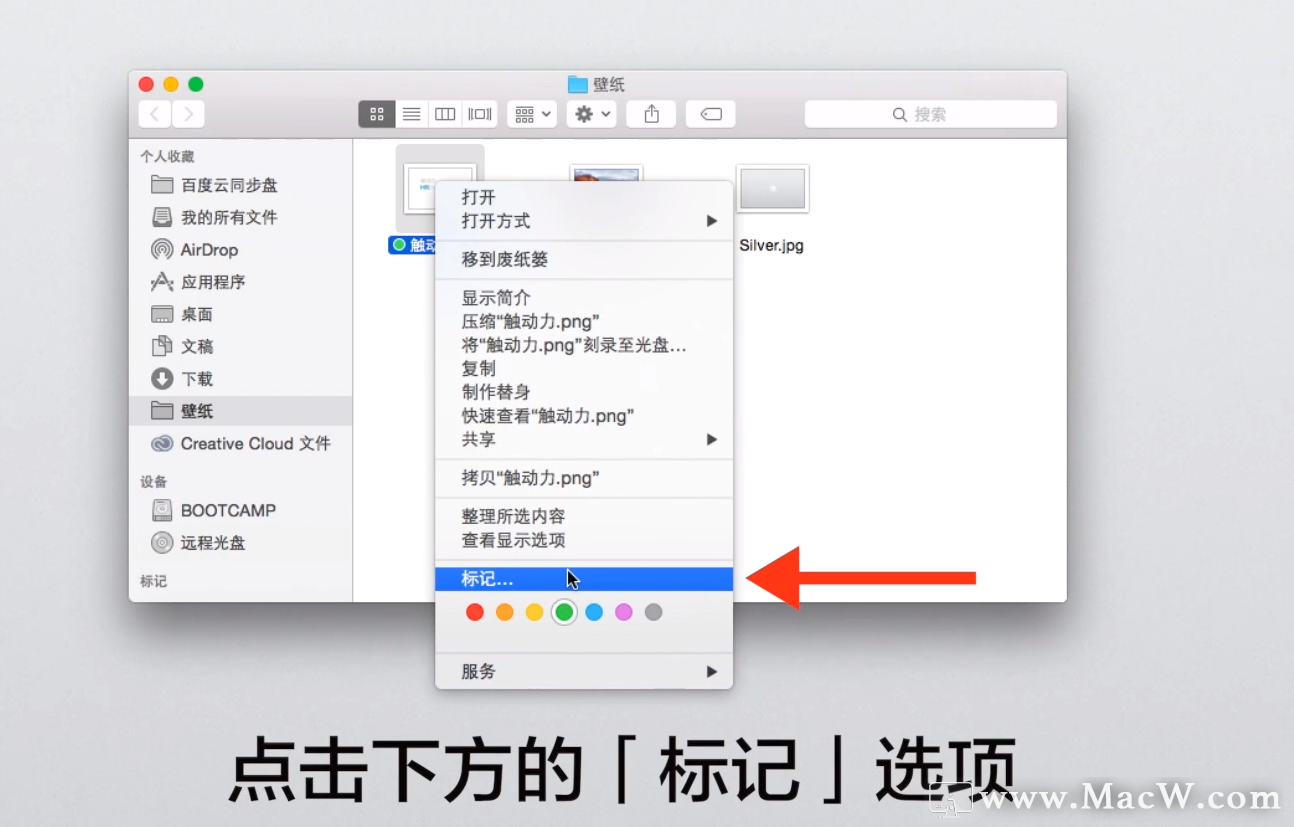Apply the orange tag color

[505, 612]
